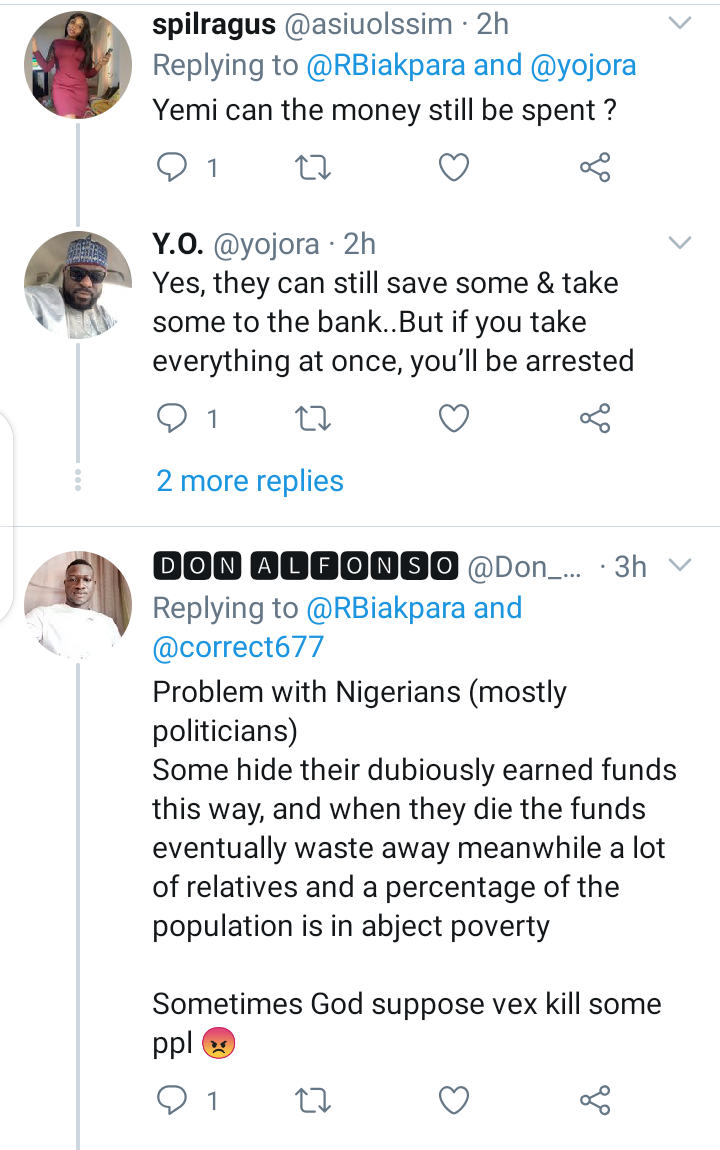The width and height of the screenshot is (720, 1150).
Task: Open spilragus's profile picture
Action: [x=78, y=70]
